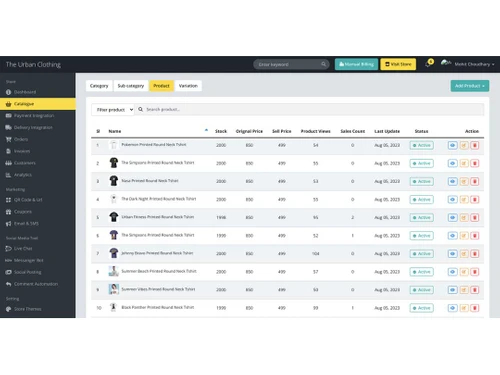
Task: Open QR Code & Url in the sidebar
Action: pyautogui.click(x=24, y=200)
